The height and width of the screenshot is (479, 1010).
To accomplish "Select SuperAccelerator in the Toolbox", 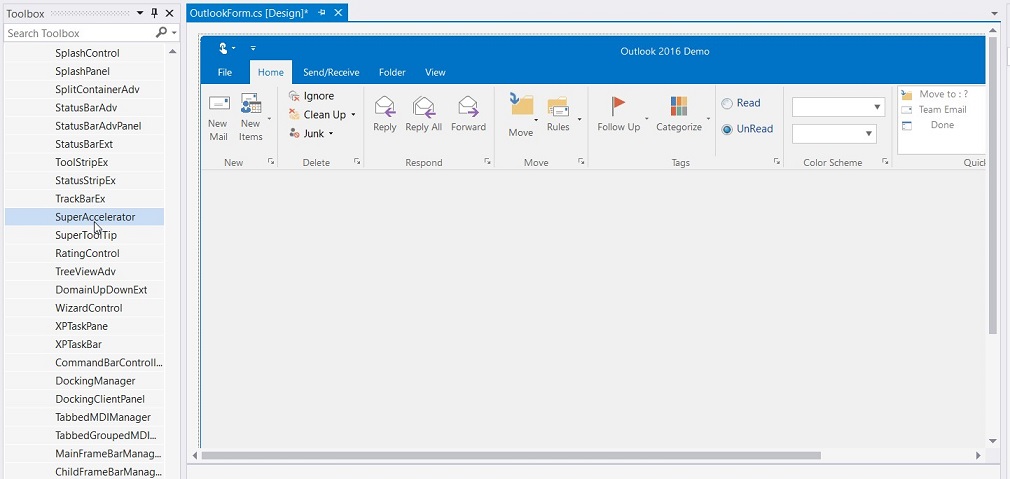I will click(x=84, y=217).
